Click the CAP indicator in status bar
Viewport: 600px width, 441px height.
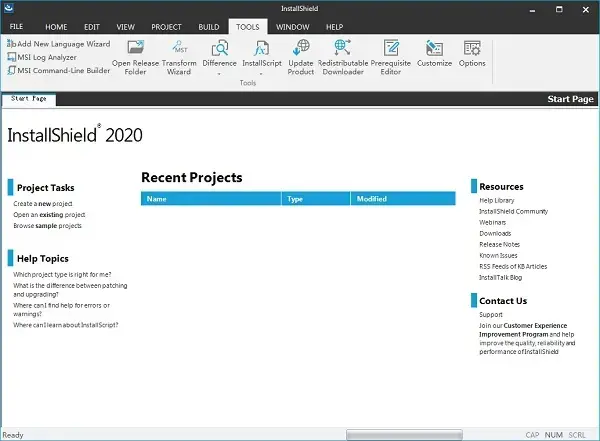click(532, 435)
